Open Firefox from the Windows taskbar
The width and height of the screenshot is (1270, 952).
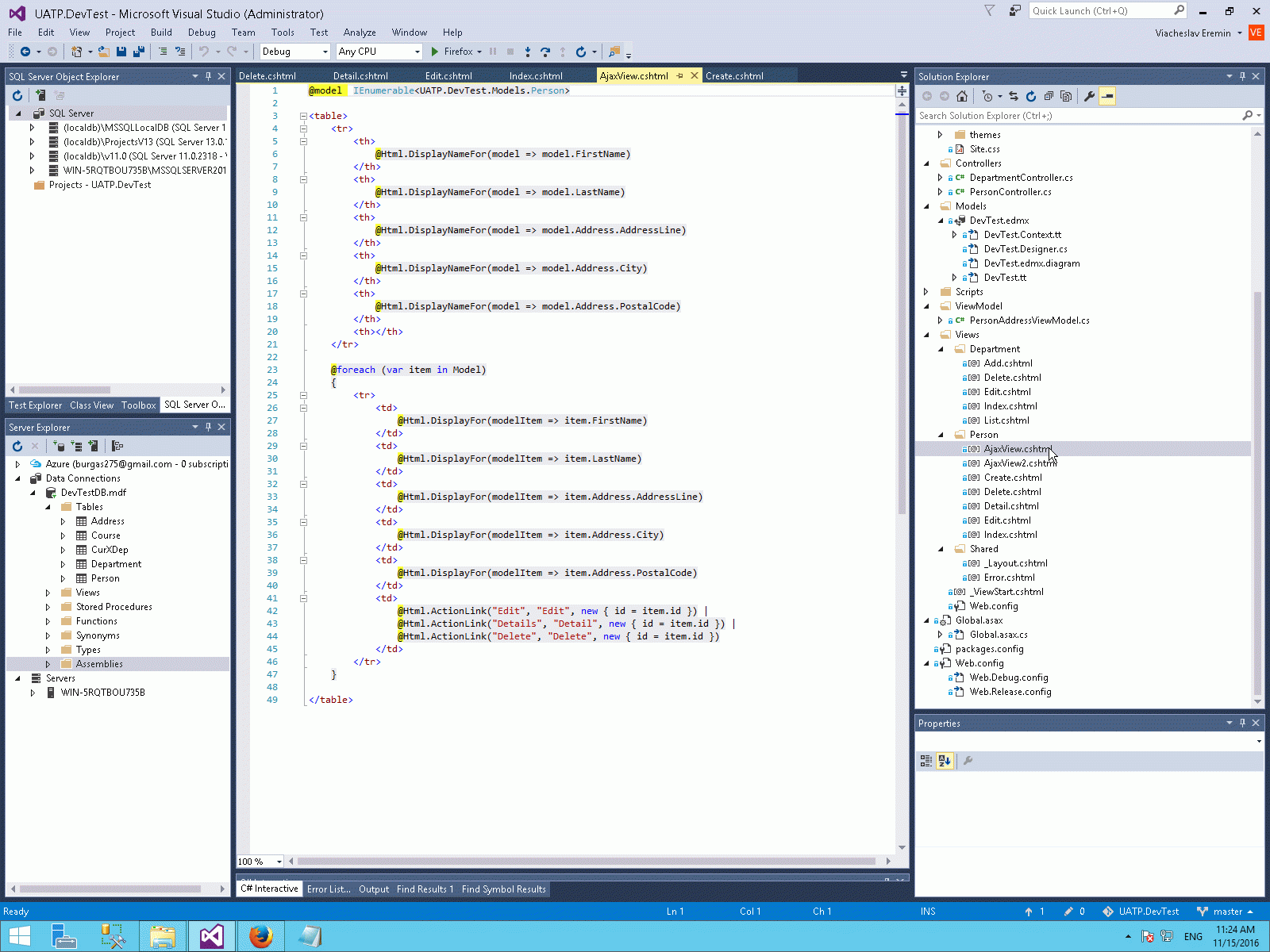tap(260, 936)
